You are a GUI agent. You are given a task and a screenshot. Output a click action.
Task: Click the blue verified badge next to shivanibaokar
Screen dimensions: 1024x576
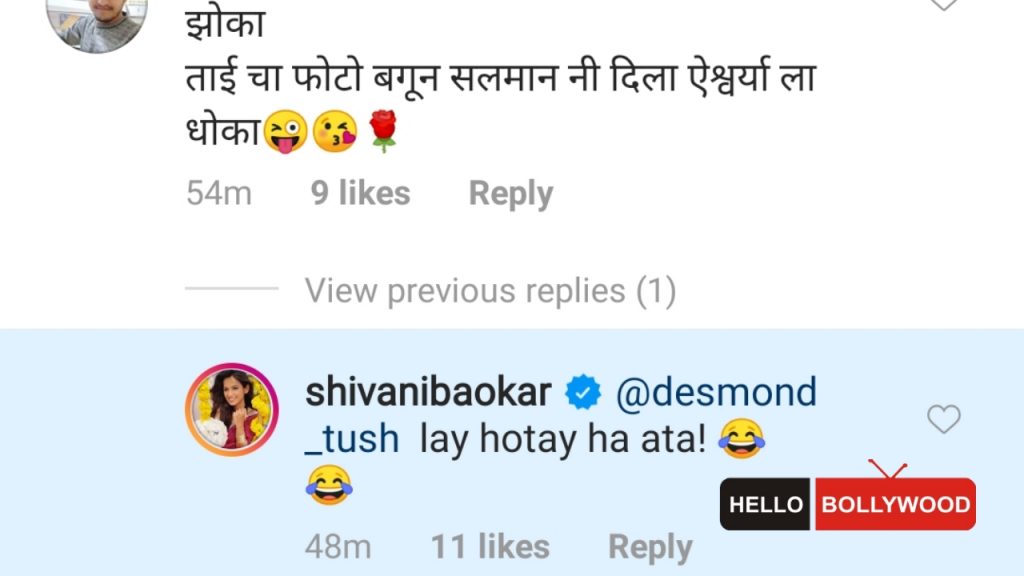point(583,392)
